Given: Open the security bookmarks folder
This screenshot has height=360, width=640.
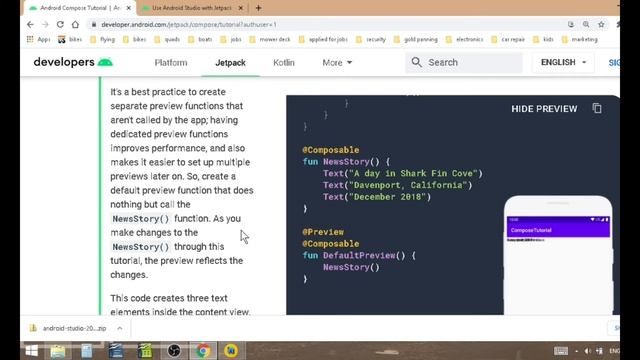Looking at the screenshot, I should tap(371, 39).
